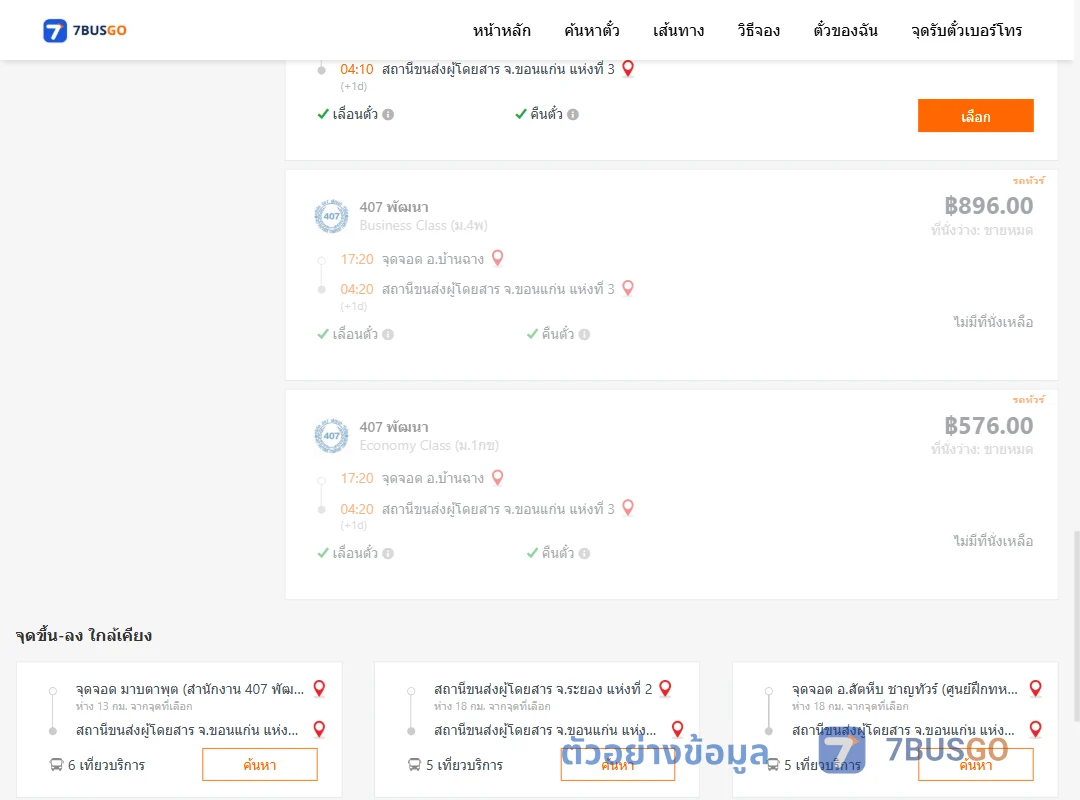The height and width of the screenshot is (800, 1080).
Task: Click the 407 logo on Economy Class card
Action: 331,435
